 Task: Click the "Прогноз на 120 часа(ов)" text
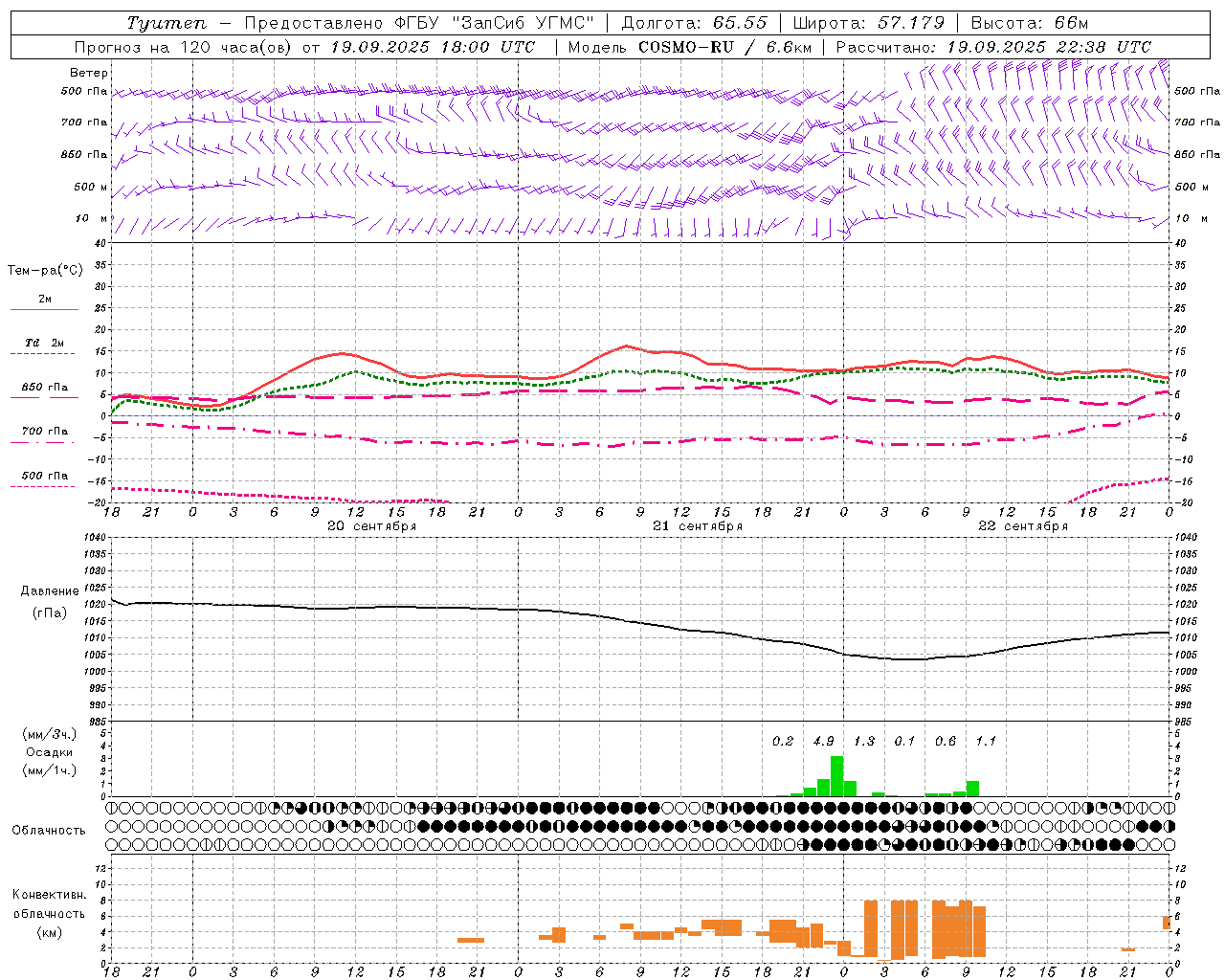coord(184,47)
